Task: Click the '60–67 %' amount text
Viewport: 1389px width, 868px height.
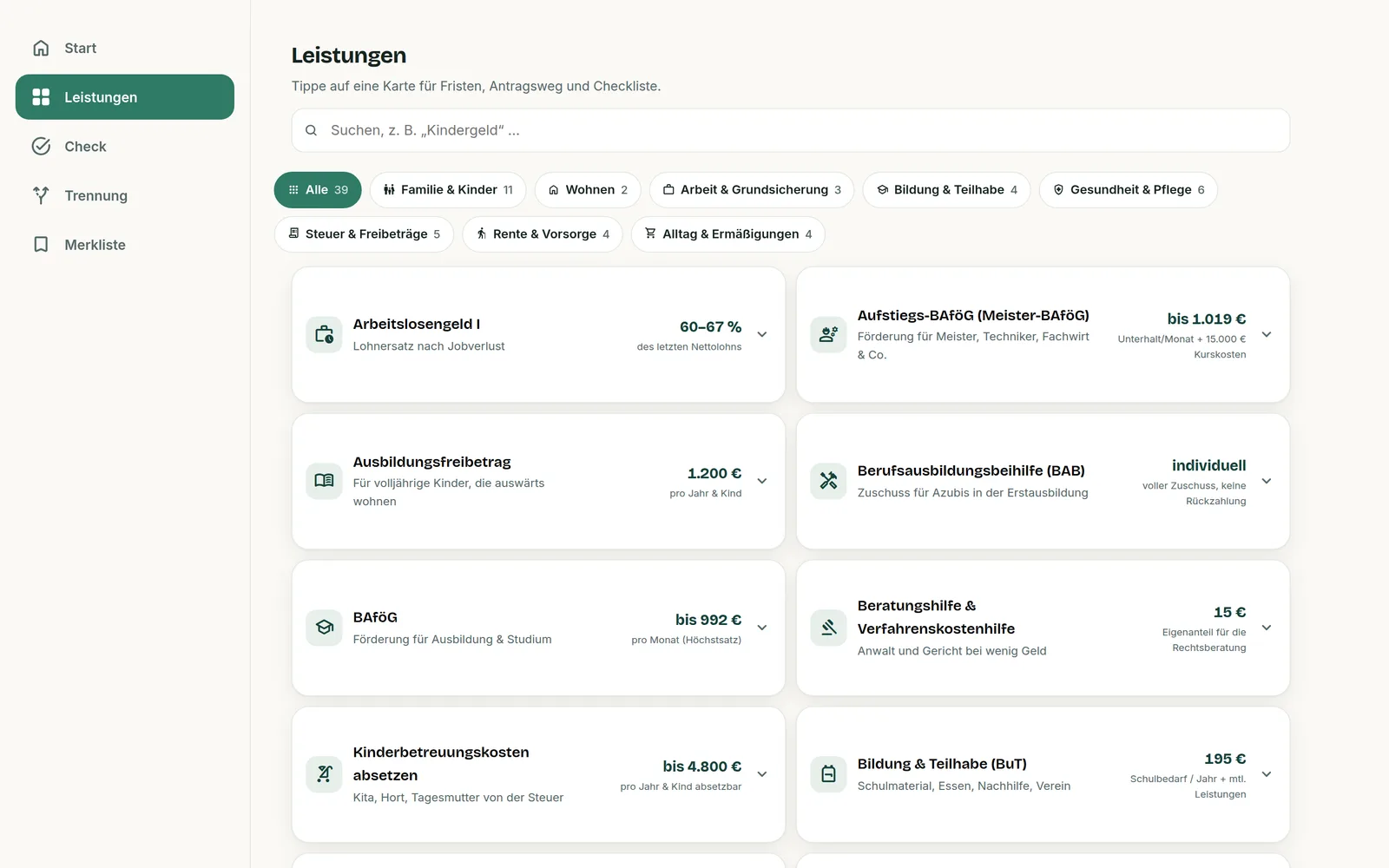Action: 710,326
